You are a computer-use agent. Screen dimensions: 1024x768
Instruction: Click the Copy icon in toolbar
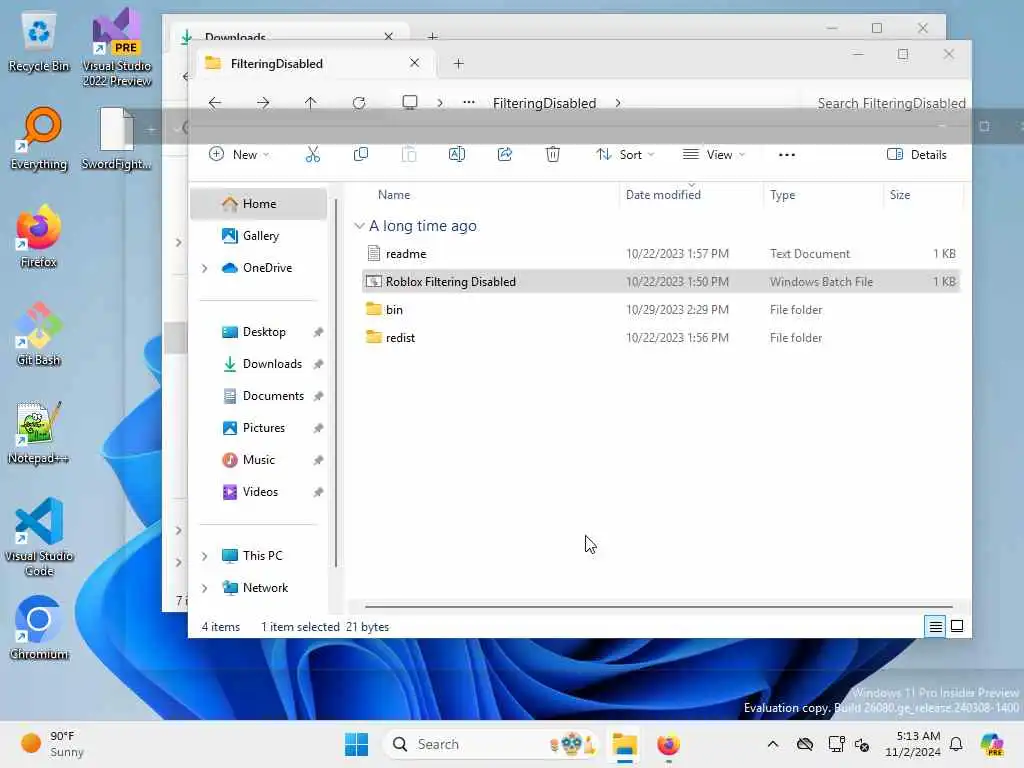point(360,155)
